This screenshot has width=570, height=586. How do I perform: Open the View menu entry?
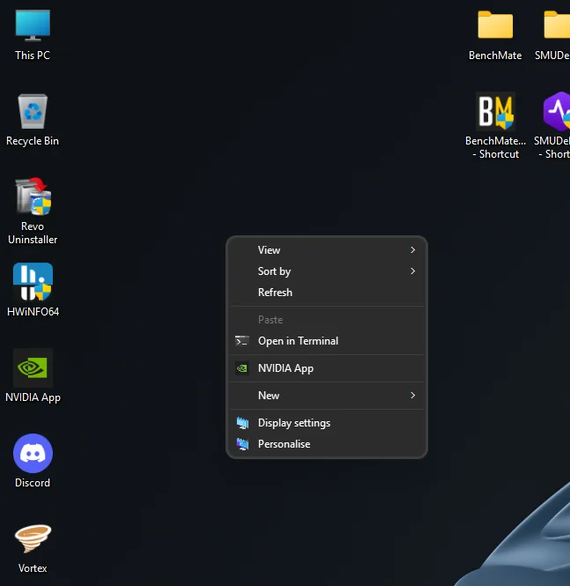[327, 250]
